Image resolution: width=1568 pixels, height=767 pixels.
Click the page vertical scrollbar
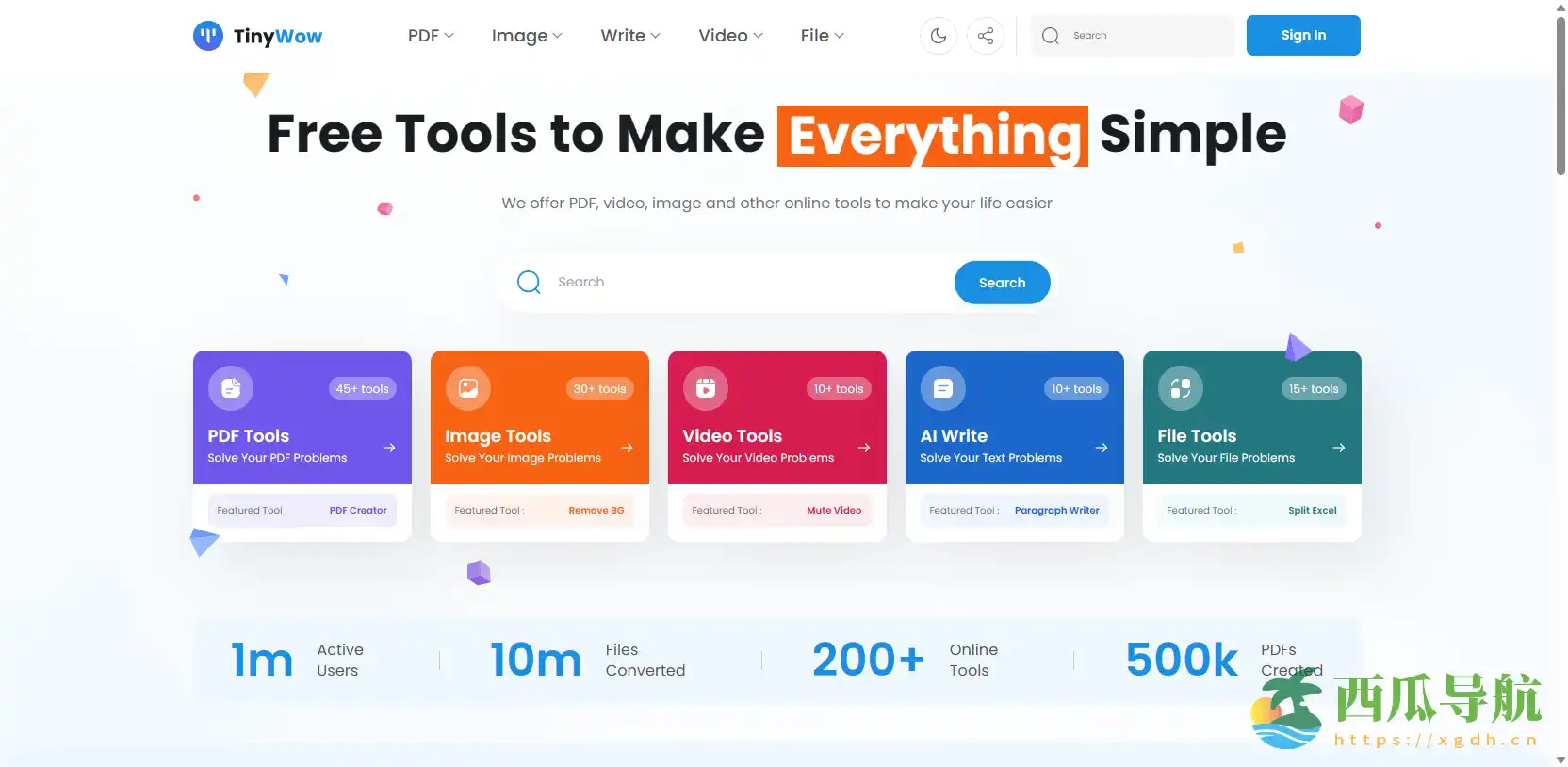[1560, 94]
